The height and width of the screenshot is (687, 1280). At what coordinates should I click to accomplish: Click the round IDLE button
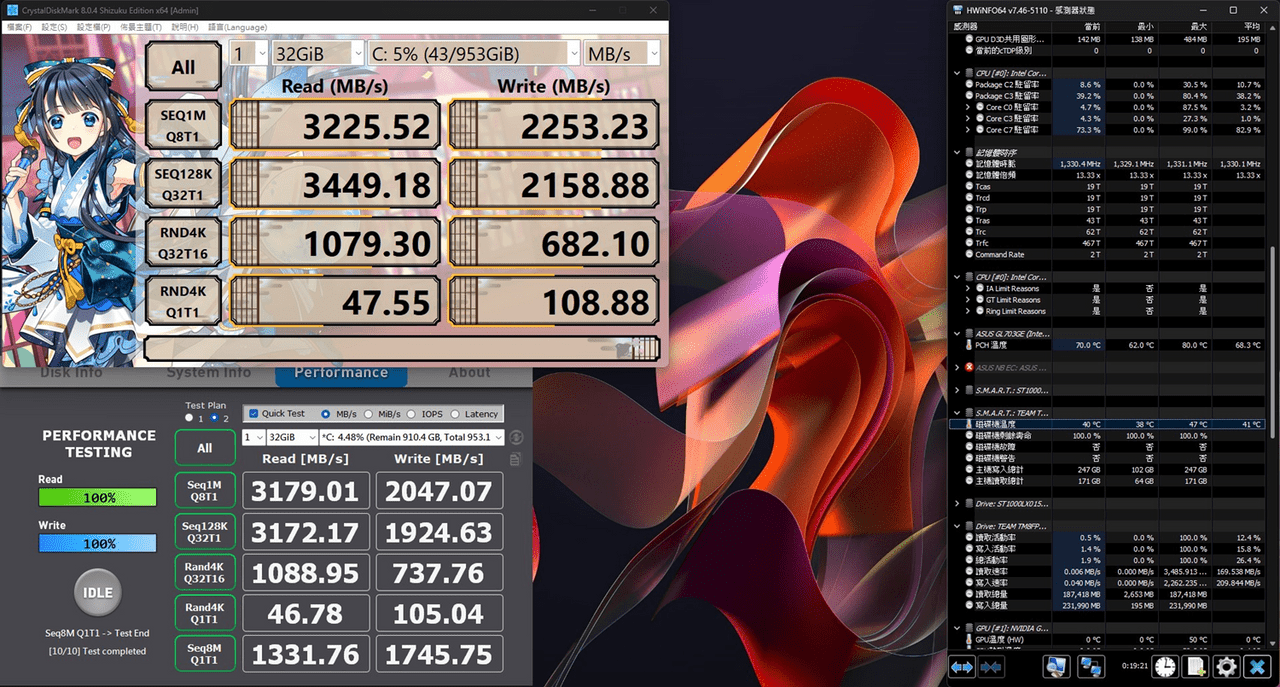[x=98, y=592]
